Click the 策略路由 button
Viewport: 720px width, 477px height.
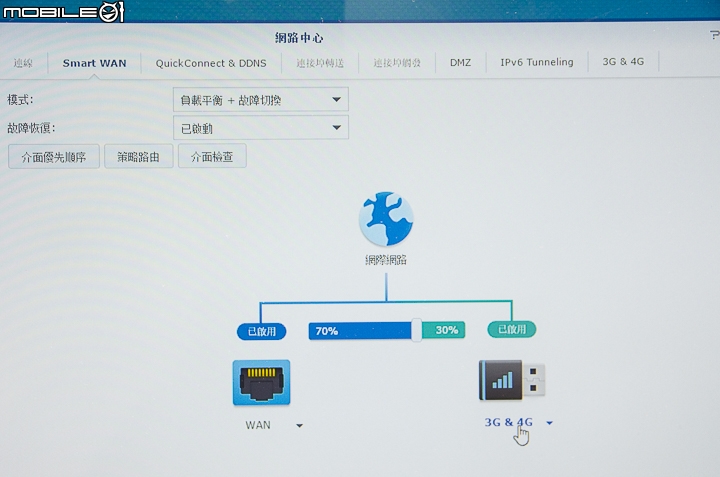pyautogui.click(x=139, y=157)
